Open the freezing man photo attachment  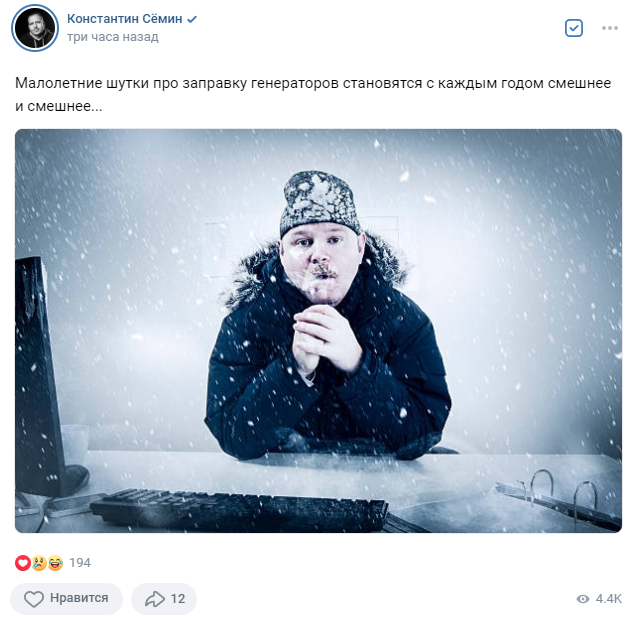(318, 331)
